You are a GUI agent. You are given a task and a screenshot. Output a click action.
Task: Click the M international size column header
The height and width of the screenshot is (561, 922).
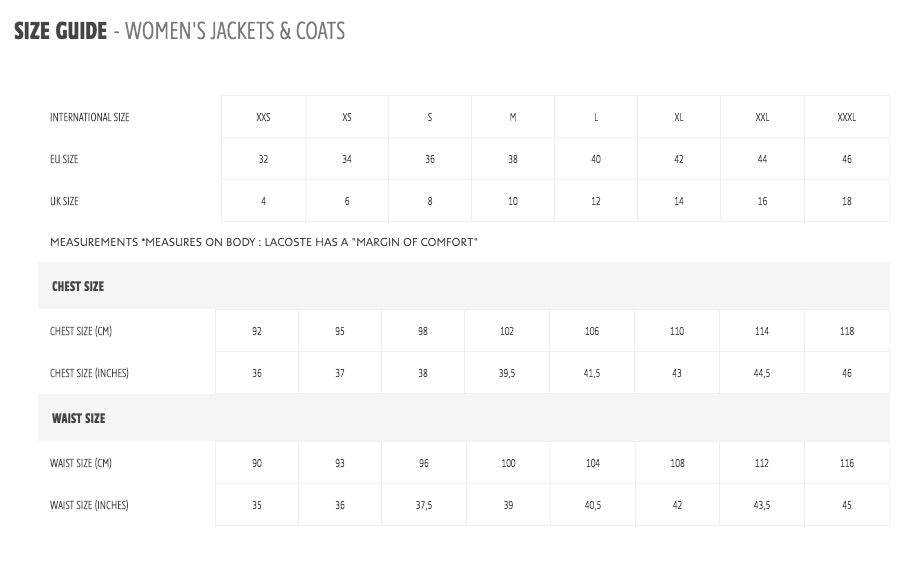pos(513,117)
